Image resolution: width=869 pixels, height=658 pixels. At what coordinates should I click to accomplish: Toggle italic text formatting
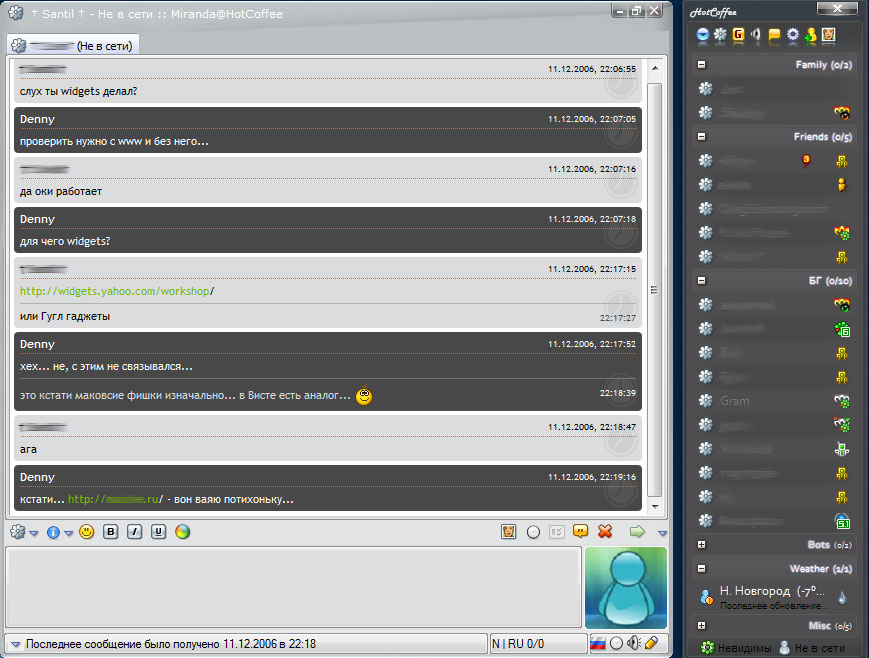click(134, 532)
